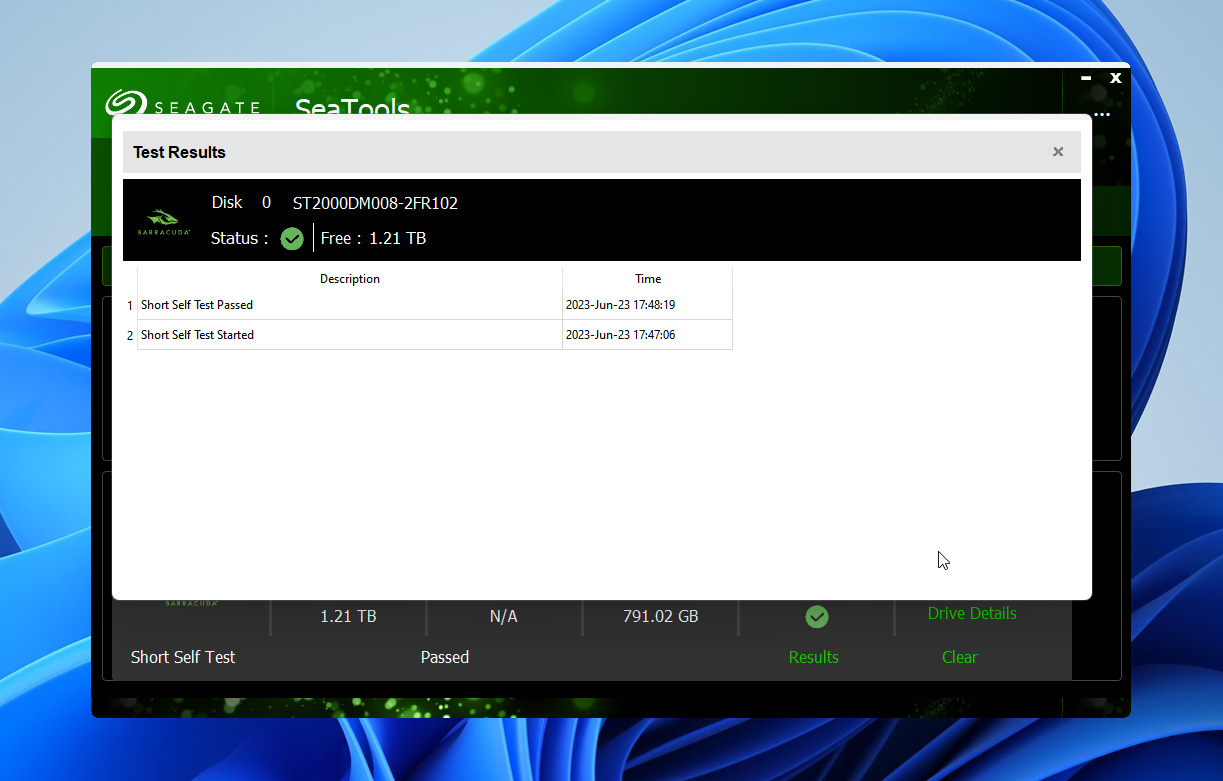Click the 'Test Results' dialog title

pos(179,152)
